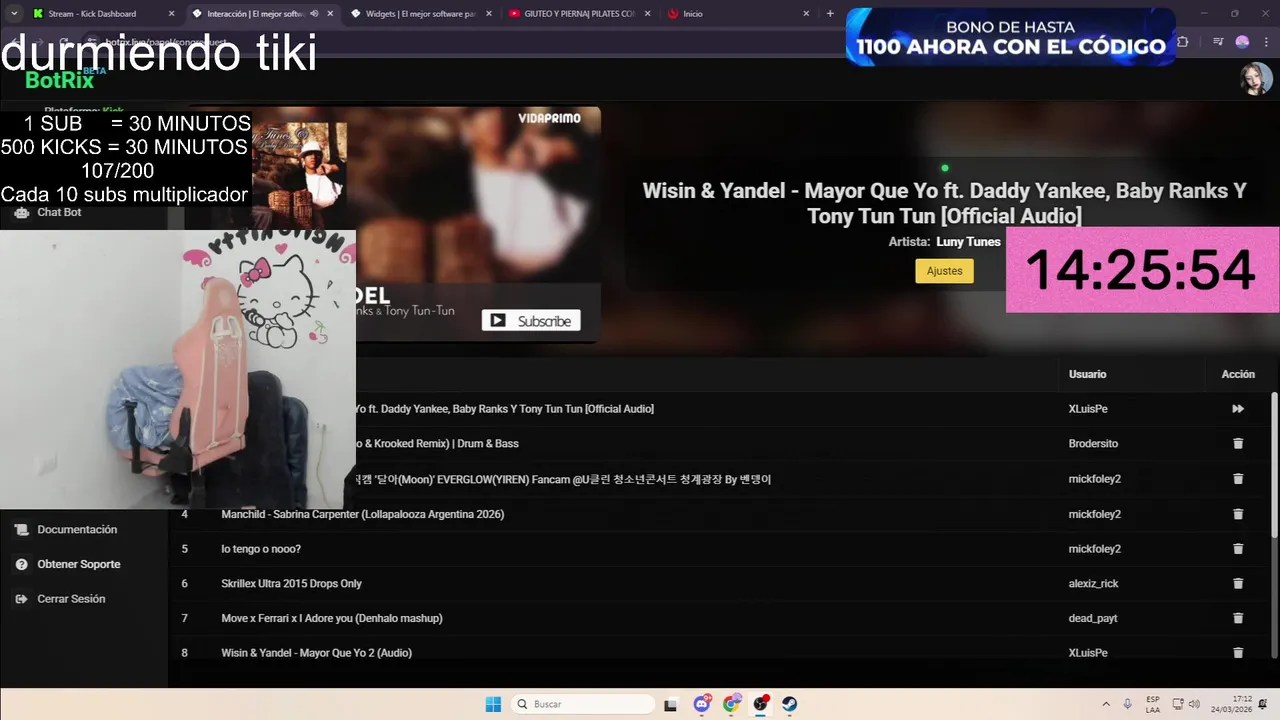Skip the current XLuisPe song with fast-forward icon
The height and width of the screenshot is (720, 1280).
(1238, 409)
